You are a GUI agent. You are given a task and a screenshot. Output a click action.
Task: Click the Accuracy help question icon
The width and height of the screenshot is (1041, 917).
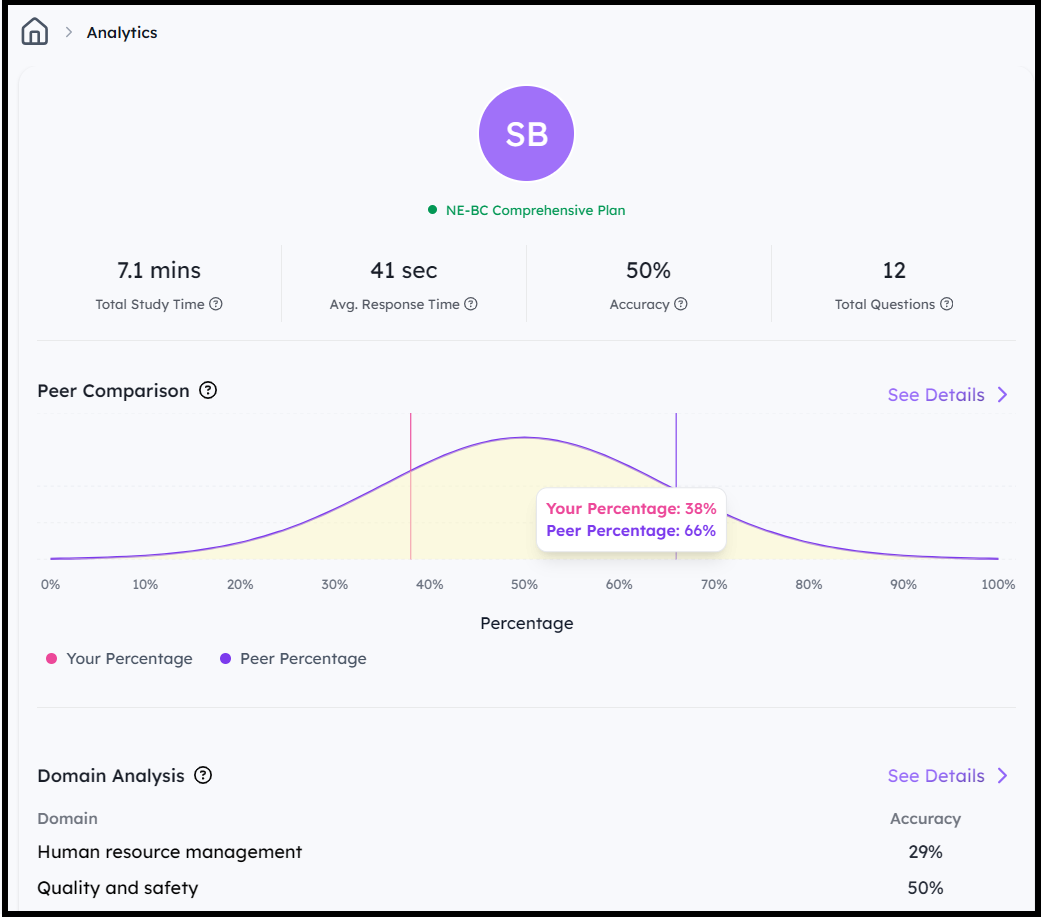pos(681,304)
